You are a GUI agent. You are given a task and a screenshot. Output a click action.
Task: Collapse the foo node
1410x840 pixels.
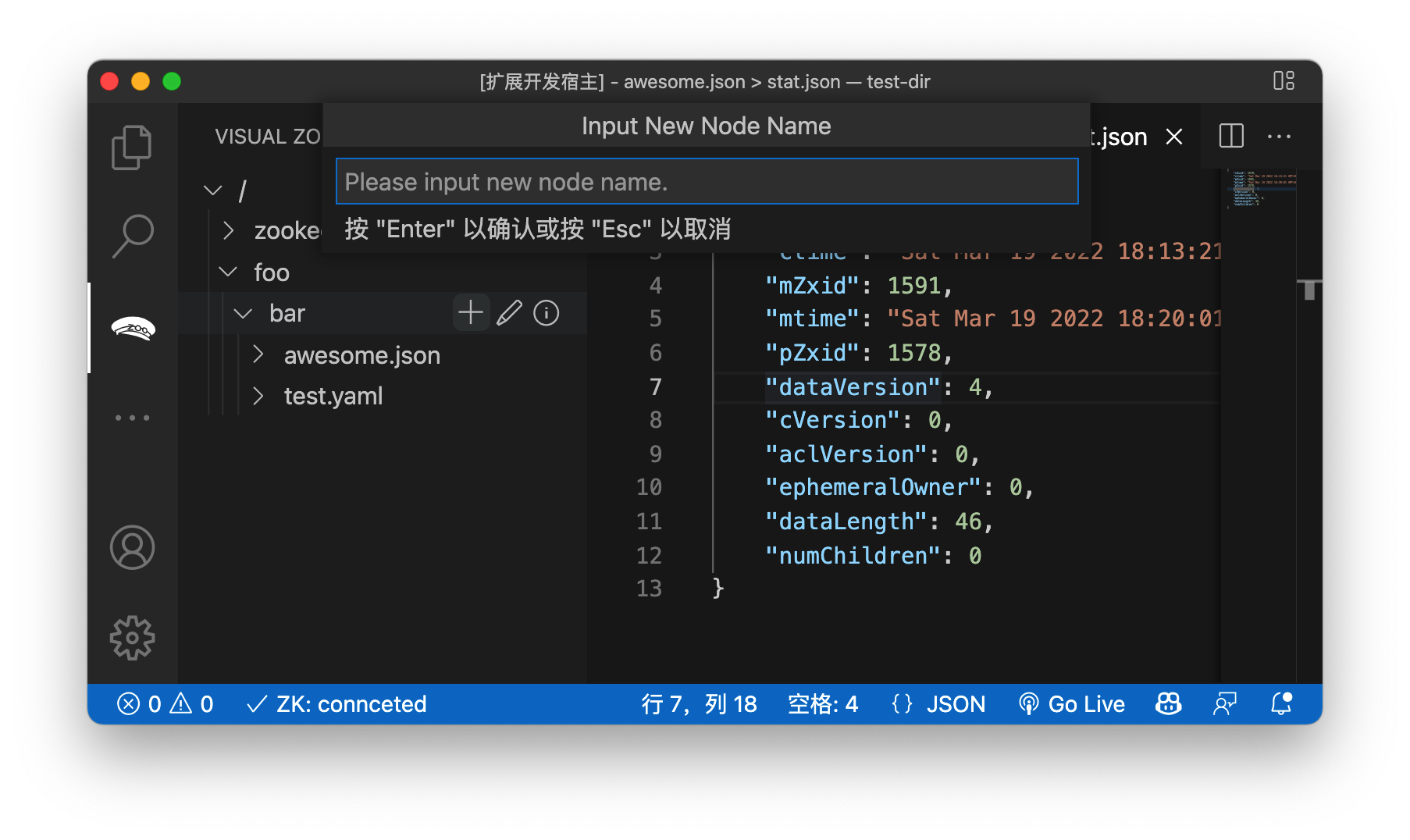point(228,272)
